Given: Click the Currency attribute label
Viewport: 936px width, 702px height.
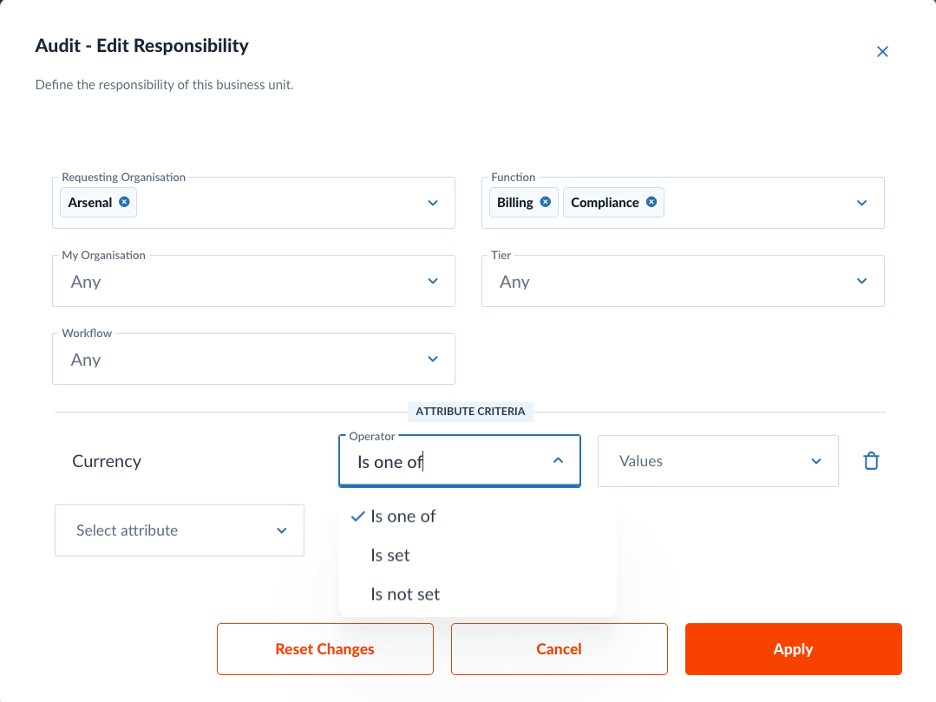Looking at the screenshot, I should click(107, 461).
